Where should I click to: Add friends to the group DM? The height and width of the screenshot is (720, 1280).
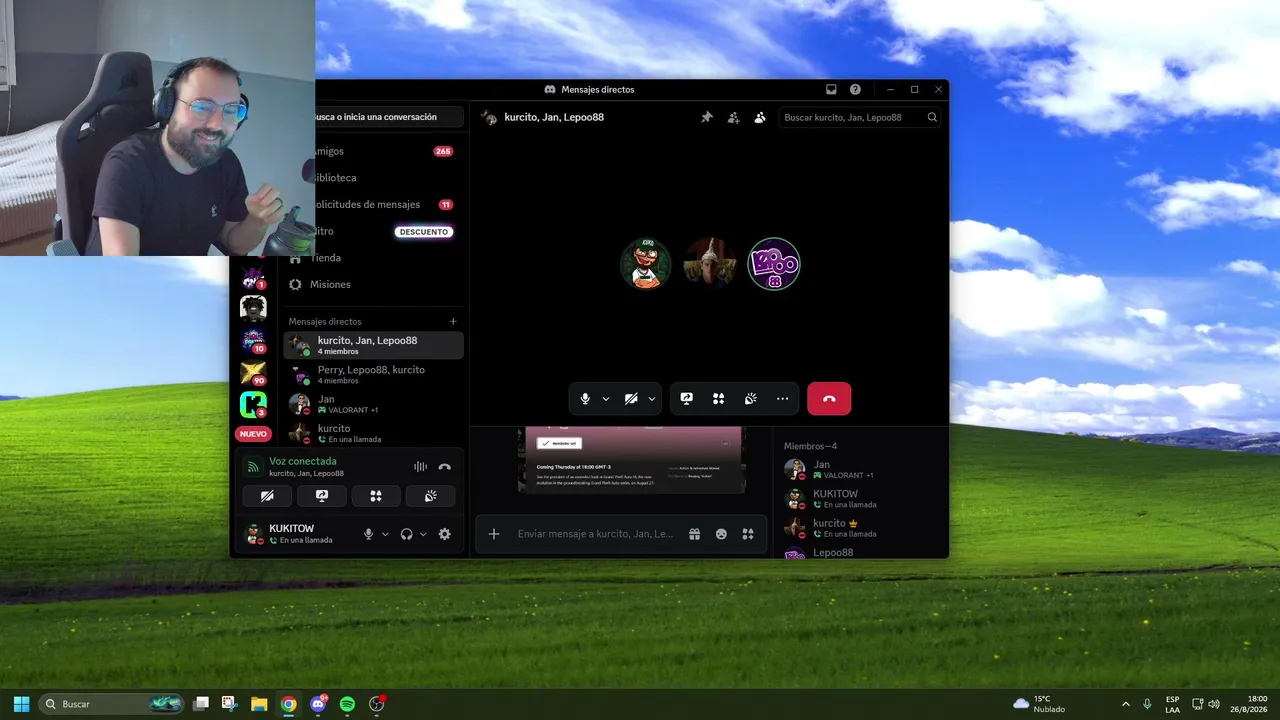[x=733, y=117]
